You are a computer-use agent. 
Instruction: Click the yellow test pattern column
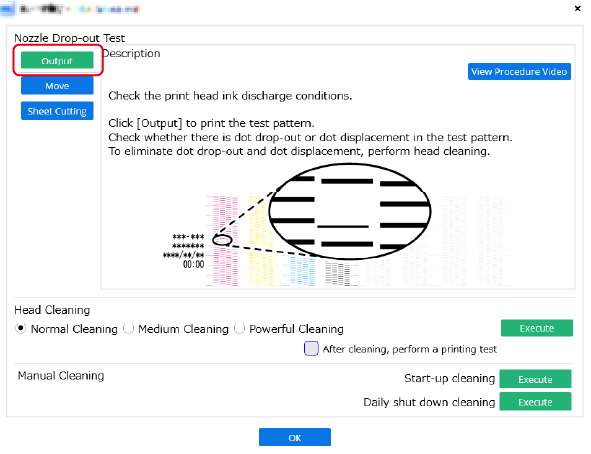coord(260,241)
